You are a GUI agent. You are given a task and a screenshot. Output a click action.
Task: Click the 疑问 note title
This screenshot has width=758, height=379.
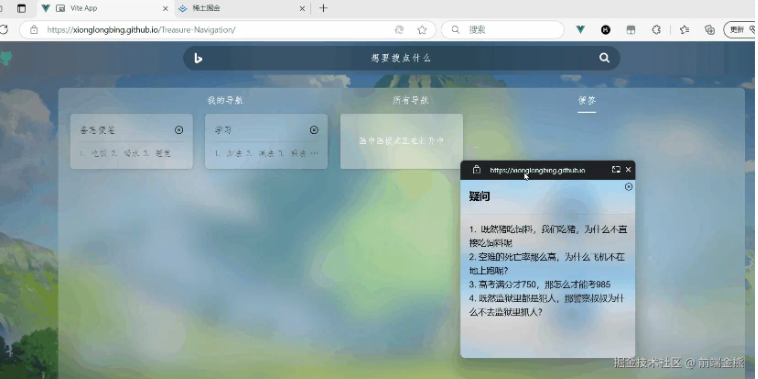tap(479, 196)
